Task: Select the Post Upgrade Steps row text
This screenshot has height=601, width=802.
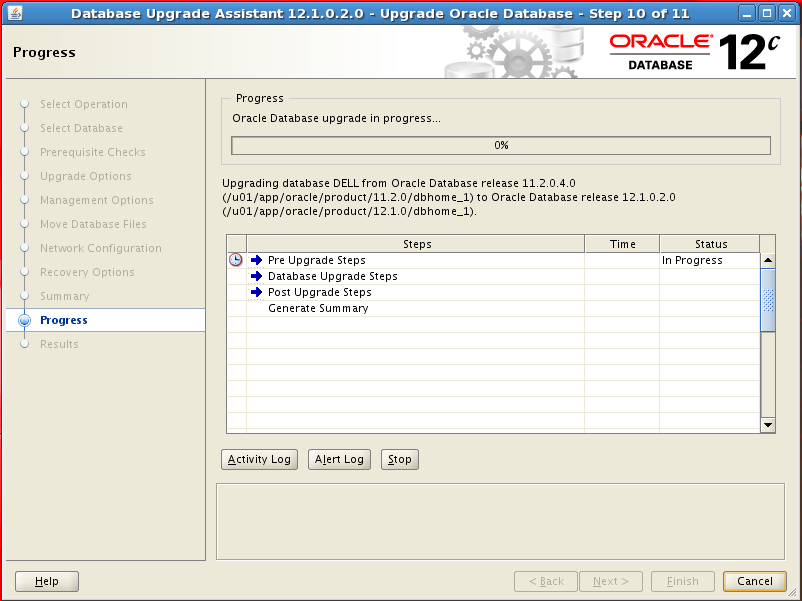Action: (320, 292)
